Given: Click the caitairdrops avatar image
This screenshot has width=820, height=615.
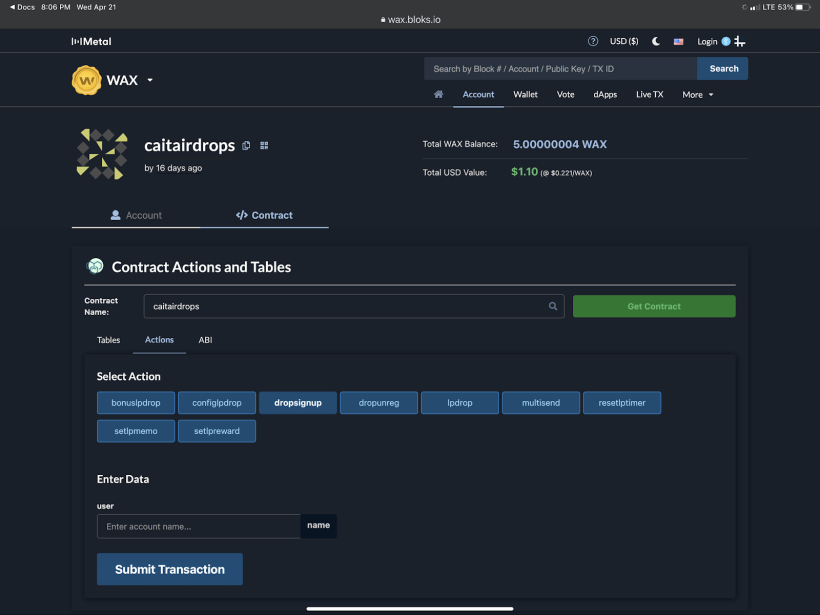Looking at the screenshot, I should click(102, 154).
